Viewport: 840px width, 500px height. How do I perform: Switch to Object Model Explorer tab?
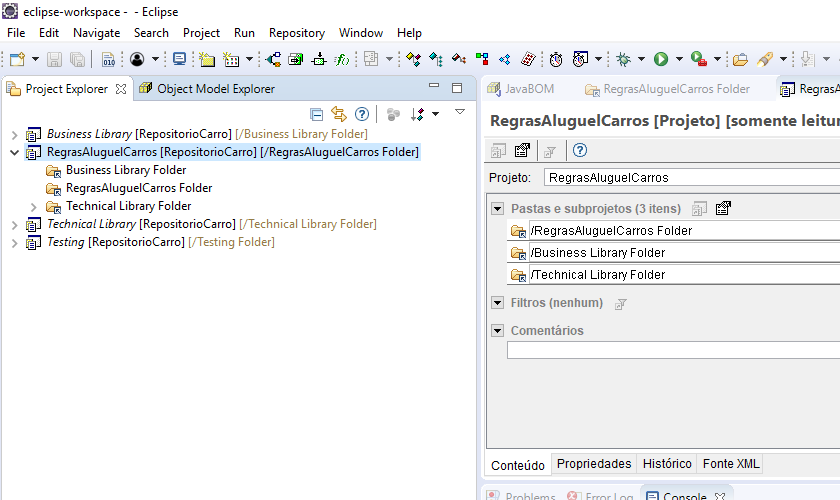207,89
